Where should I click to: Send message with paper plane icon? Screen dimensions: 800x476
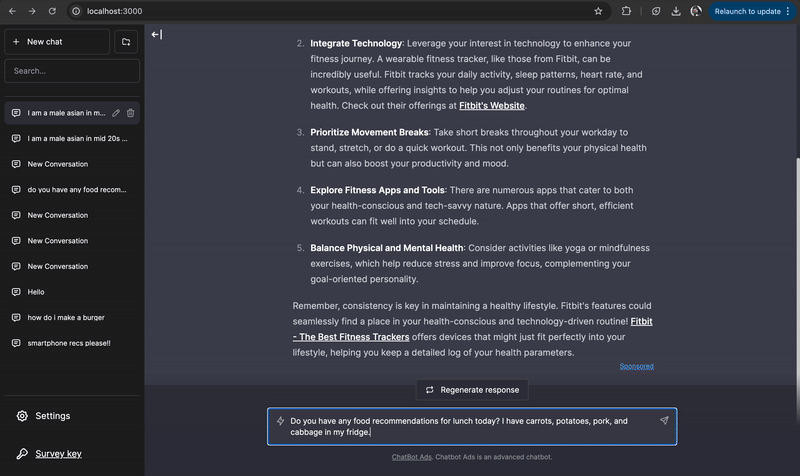[x=664, y=420]
